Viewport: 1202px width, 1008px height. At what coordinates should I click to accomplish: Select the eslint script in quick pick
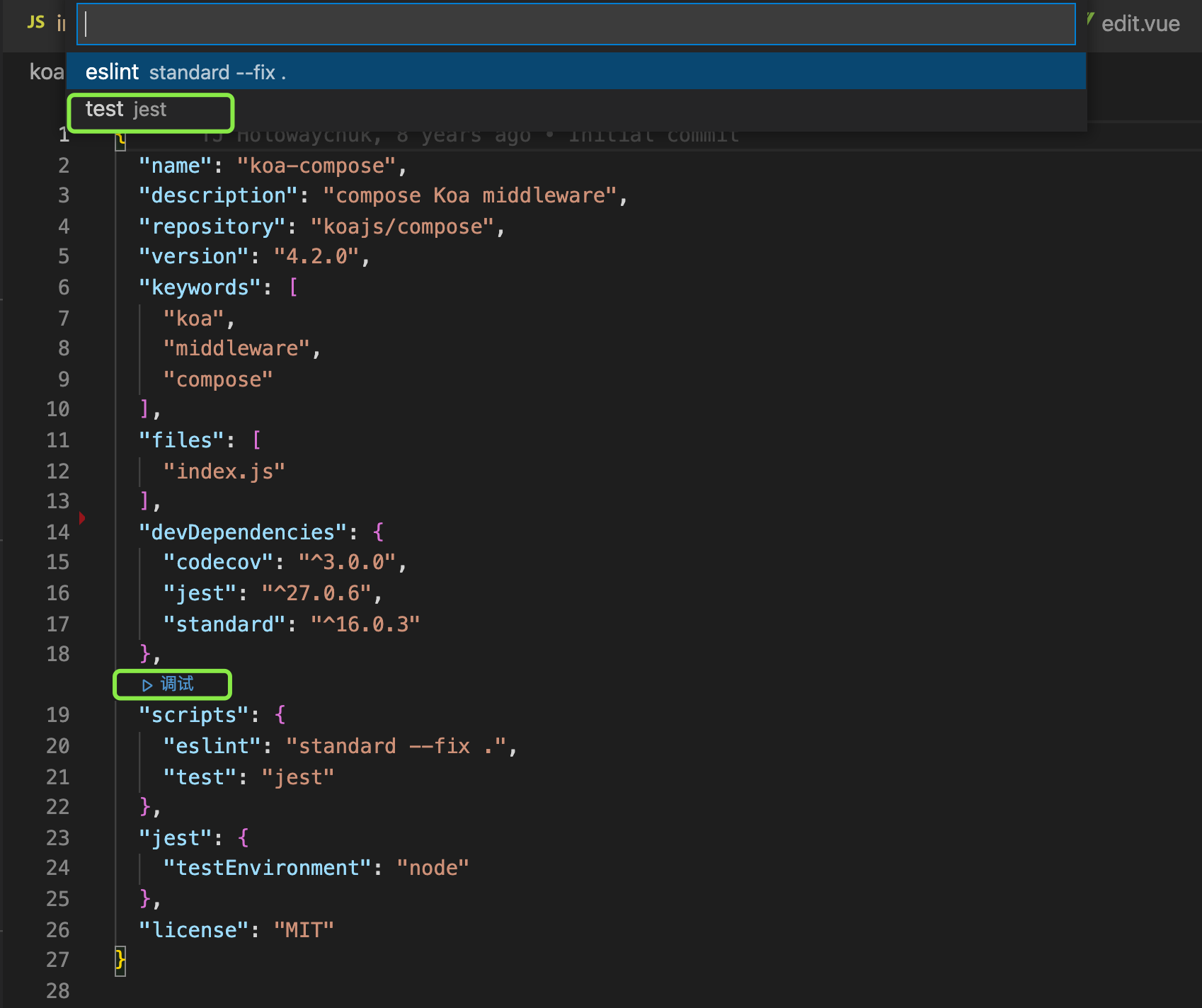(x=576, y=71)
